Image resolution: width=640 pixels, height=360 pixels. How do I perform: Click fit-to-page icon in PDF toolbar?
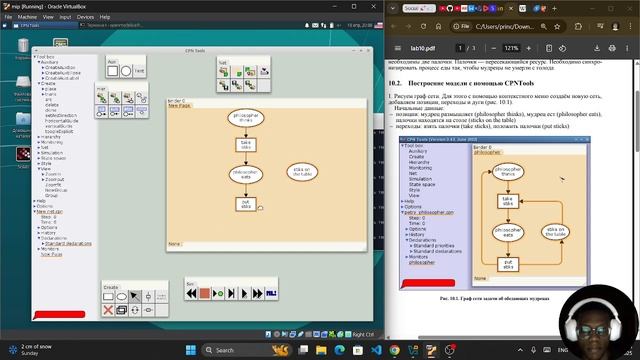[x=549, y=48]
